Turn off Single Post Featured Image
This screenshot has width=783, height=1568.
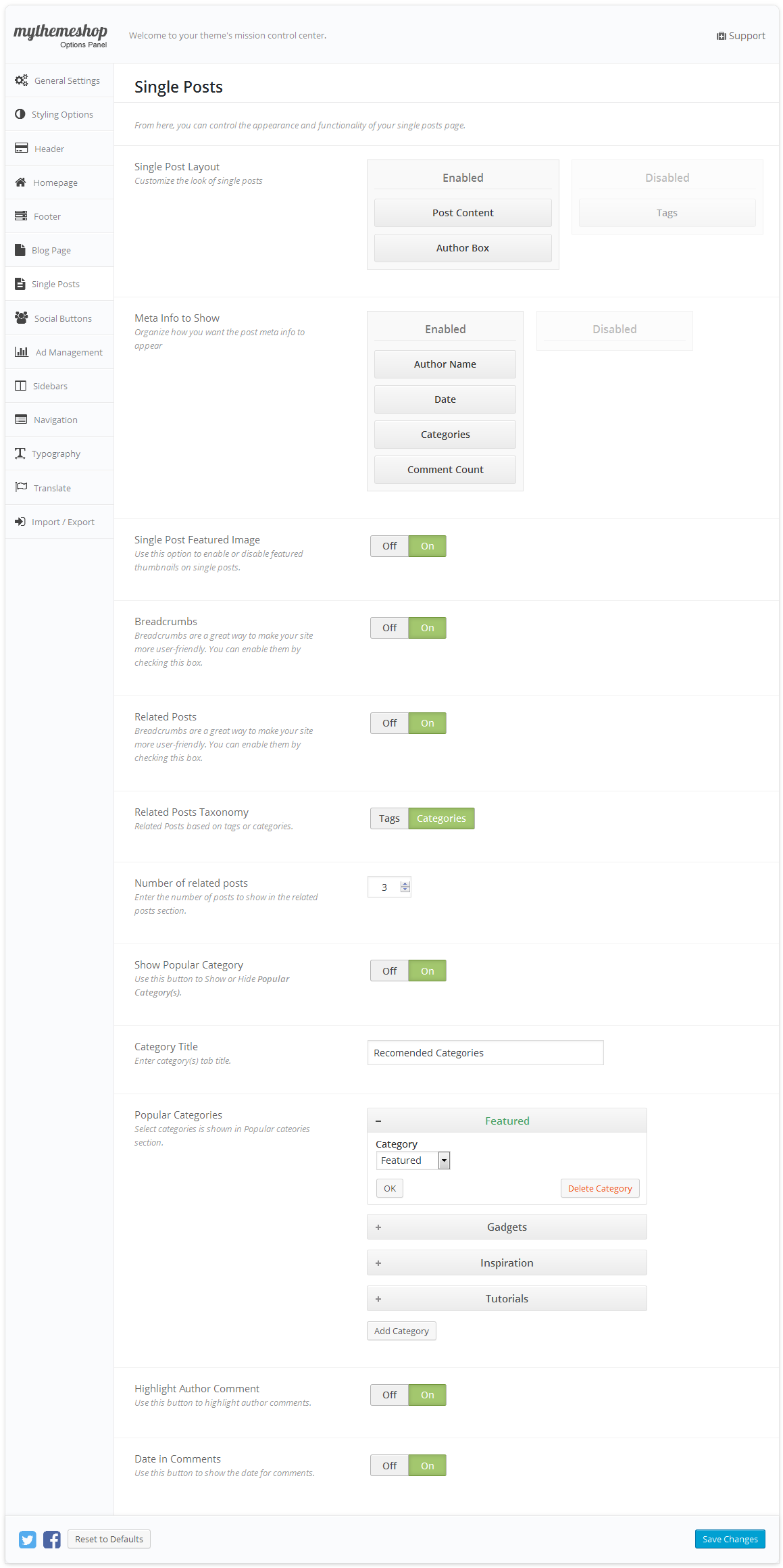coord(390,546)
